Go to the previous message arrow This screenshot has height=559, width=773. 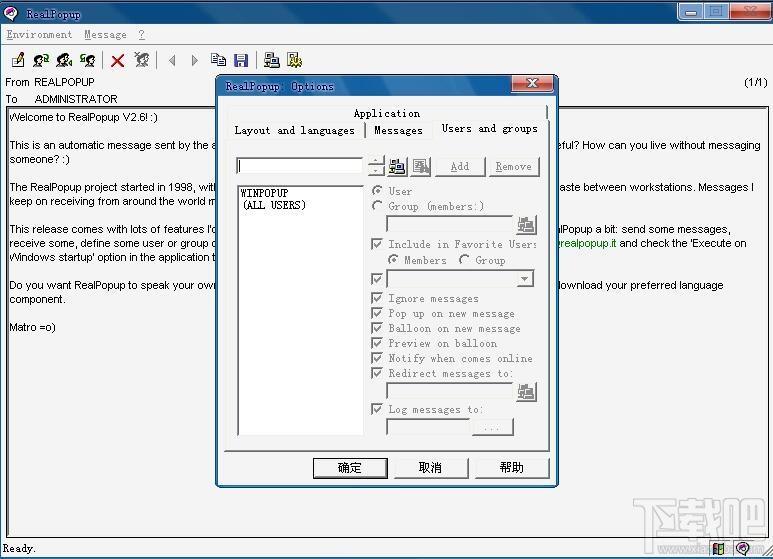click(x=172, y=61)
